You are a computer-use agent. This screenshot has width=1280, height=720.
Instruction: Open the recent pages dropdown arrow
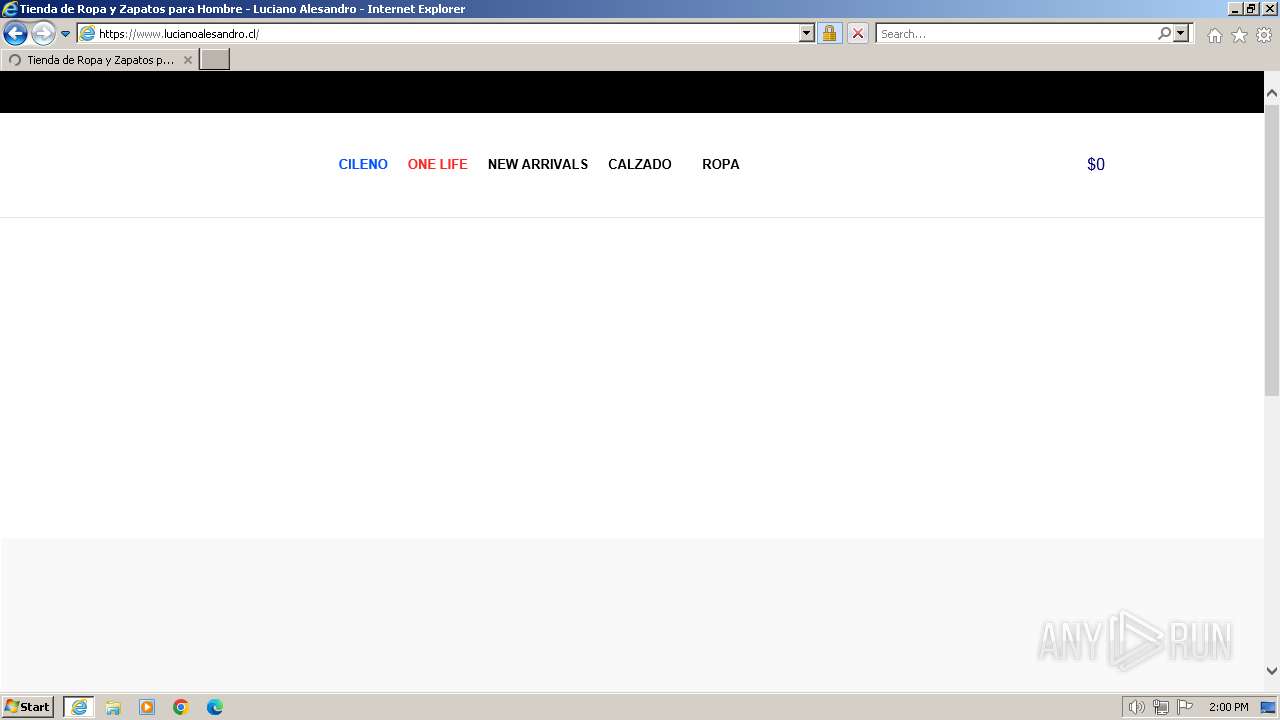click(66, 33)
